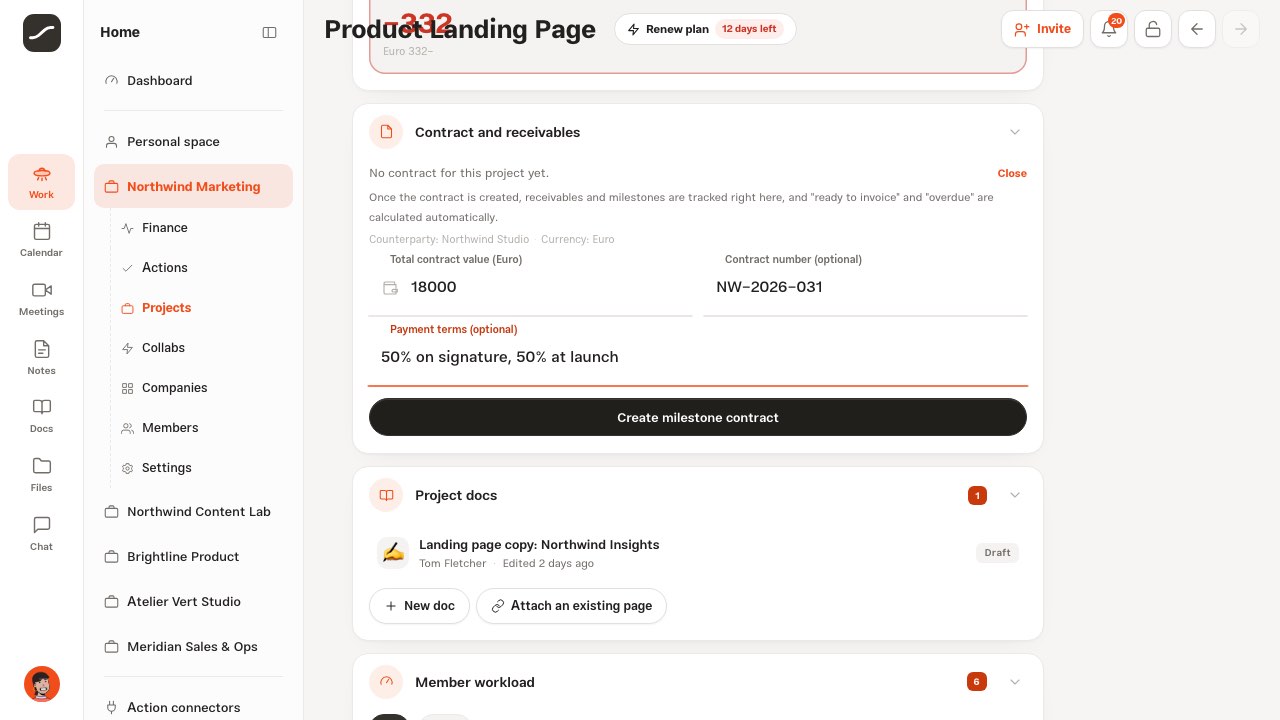Open Collabs under Northwind Marketing
Viewport: 1280px width, 720px height.
[201, 348]
